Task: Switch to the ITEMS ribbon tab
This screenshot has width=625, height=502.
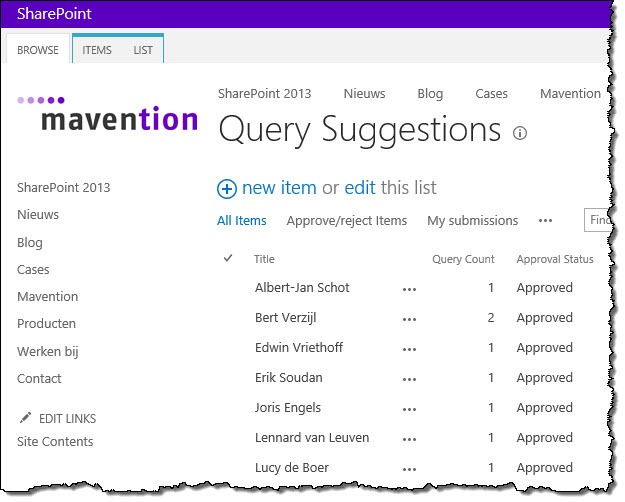Action: click(97, 50)
